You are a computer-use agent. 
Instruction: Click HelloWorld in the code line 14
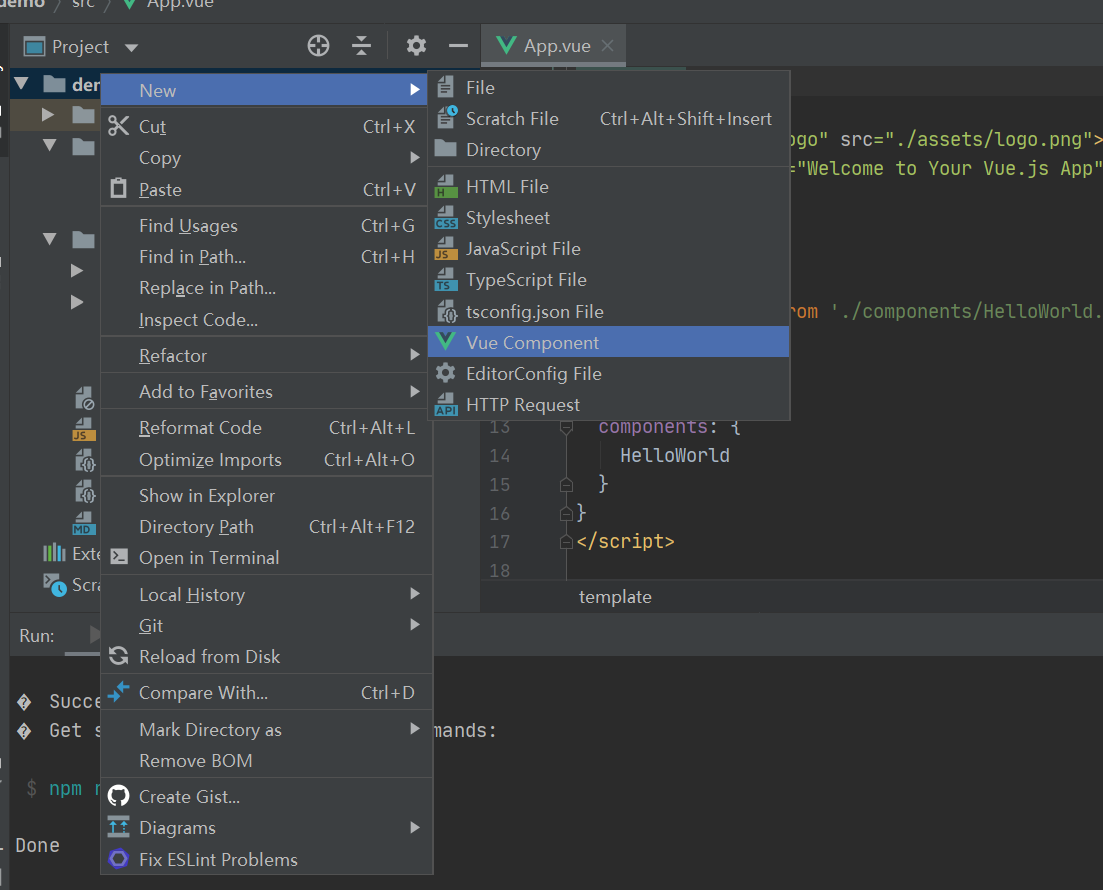point(675,455)
